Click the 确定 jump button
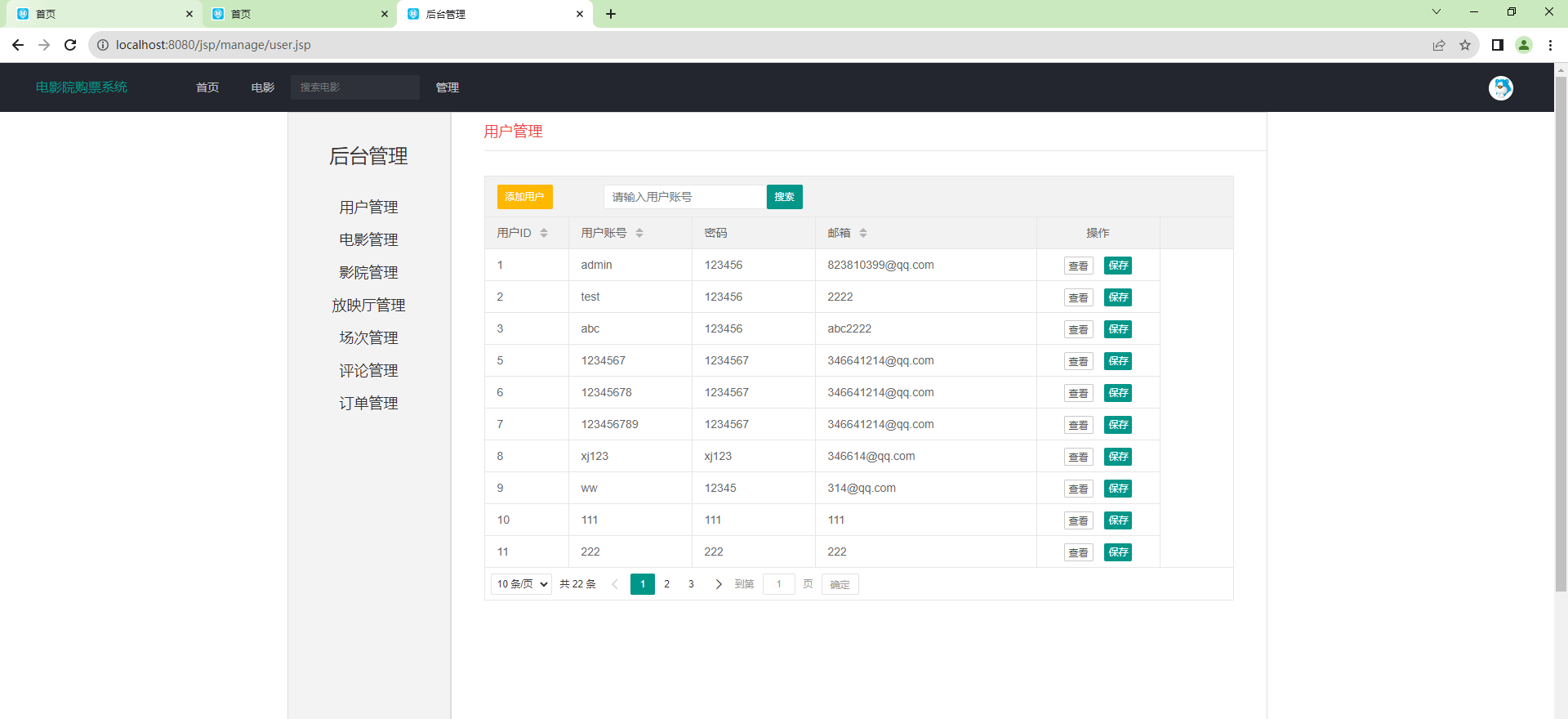 (x=840, y=584)
